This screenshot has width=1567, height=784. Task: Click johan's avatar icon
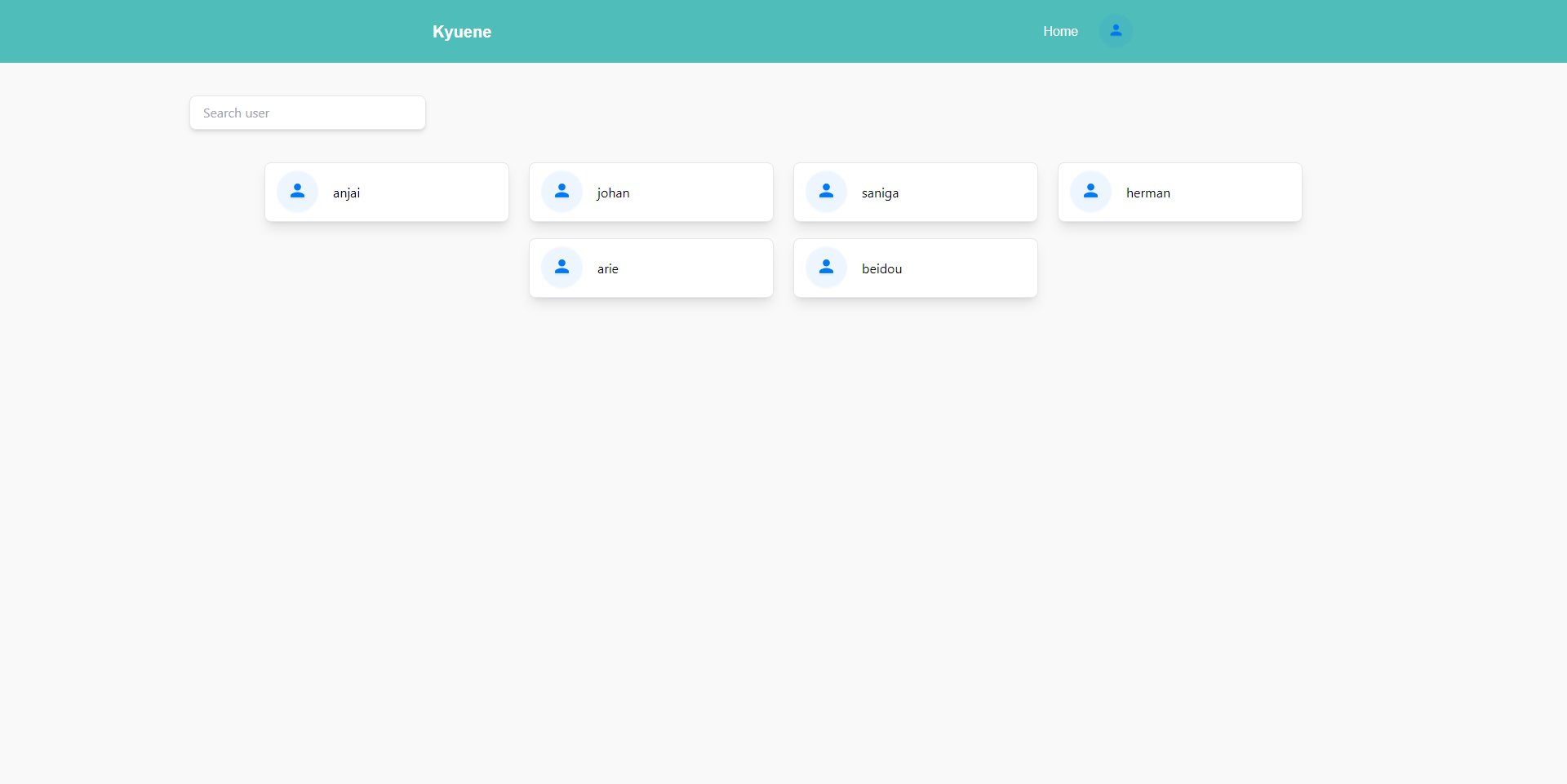tap(562, 192)
